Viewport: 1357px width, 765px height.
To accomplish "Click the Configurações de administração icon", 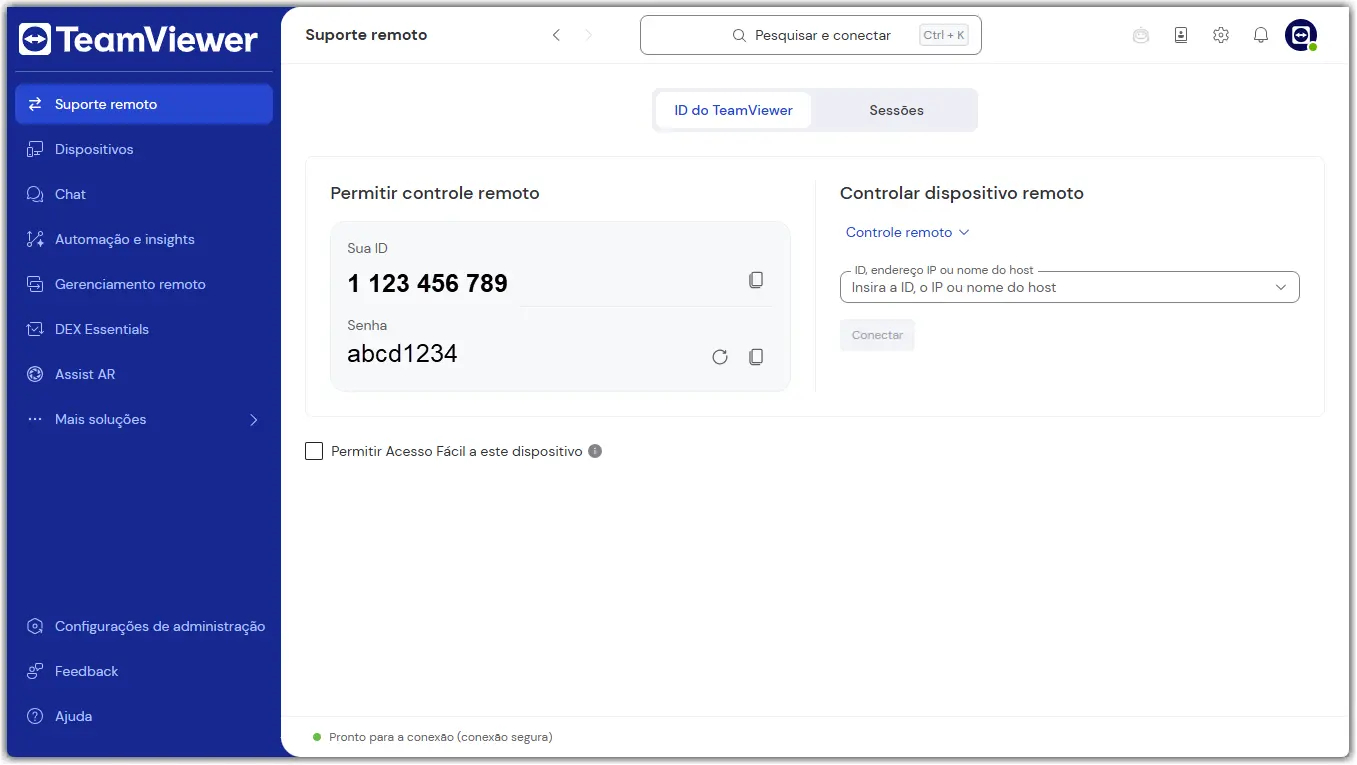I will click(35, 626).
